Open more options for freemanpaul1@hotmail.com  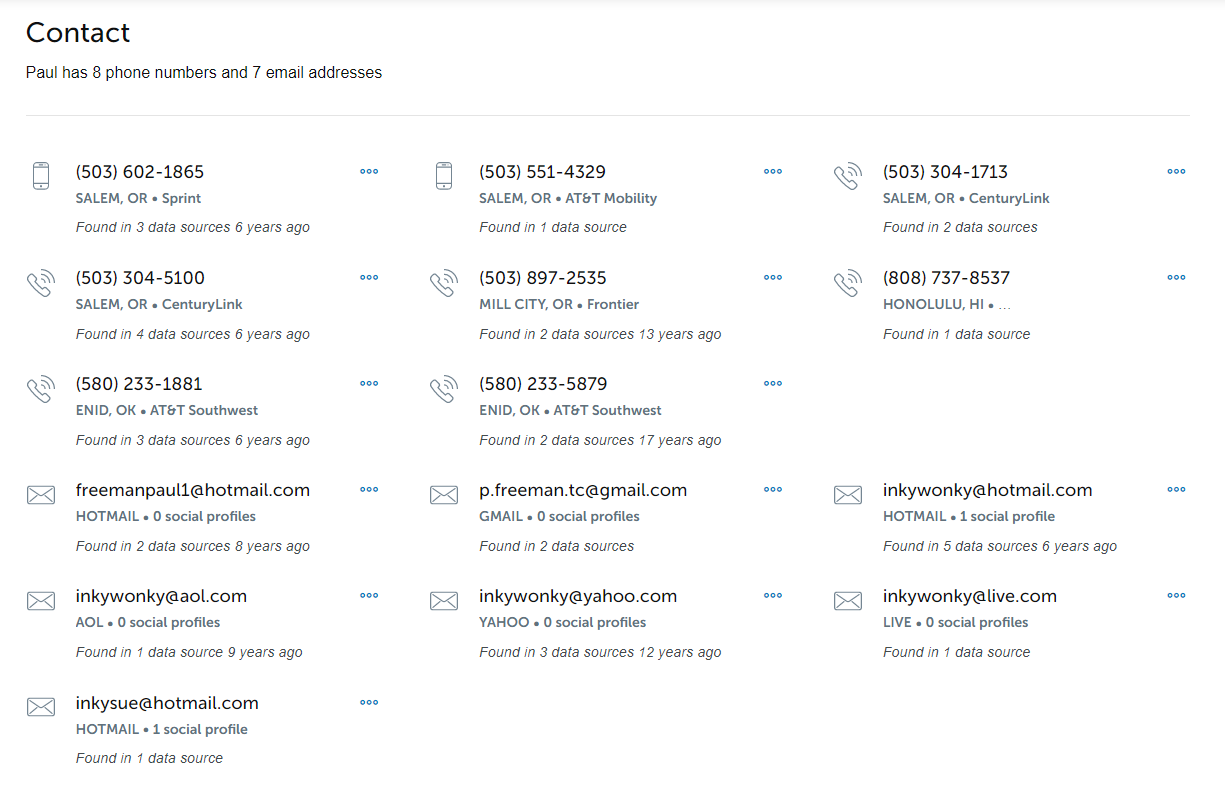pos(369,489)
